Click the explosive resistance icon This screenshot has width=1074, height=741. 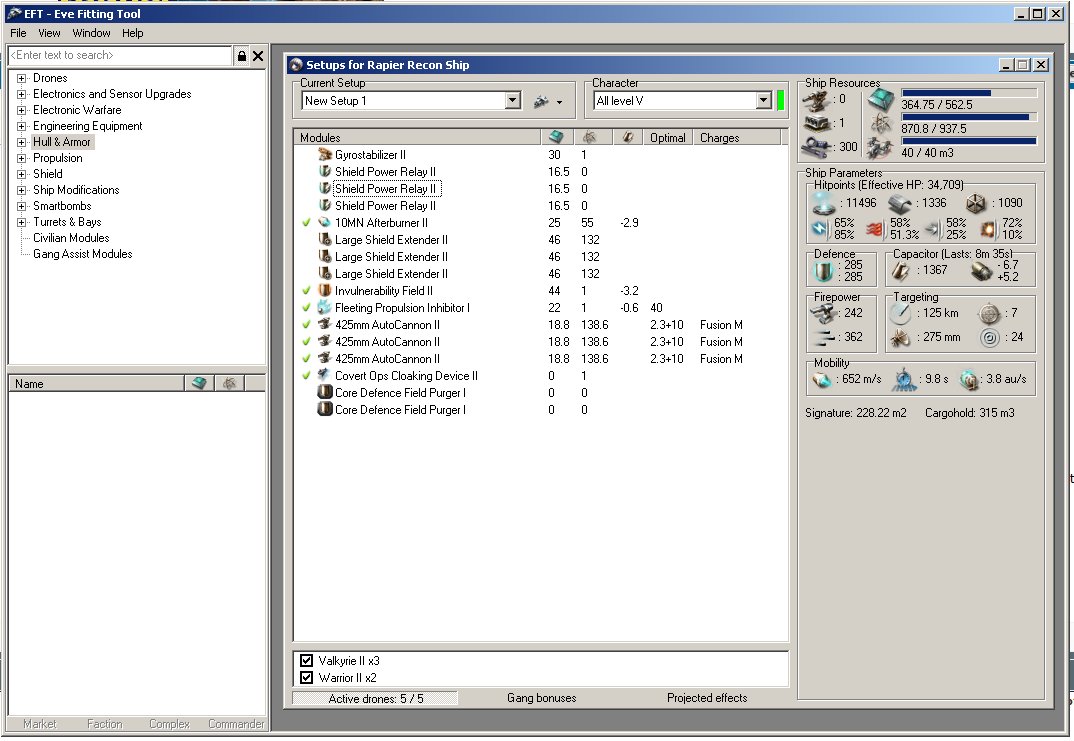coord(988,229)
